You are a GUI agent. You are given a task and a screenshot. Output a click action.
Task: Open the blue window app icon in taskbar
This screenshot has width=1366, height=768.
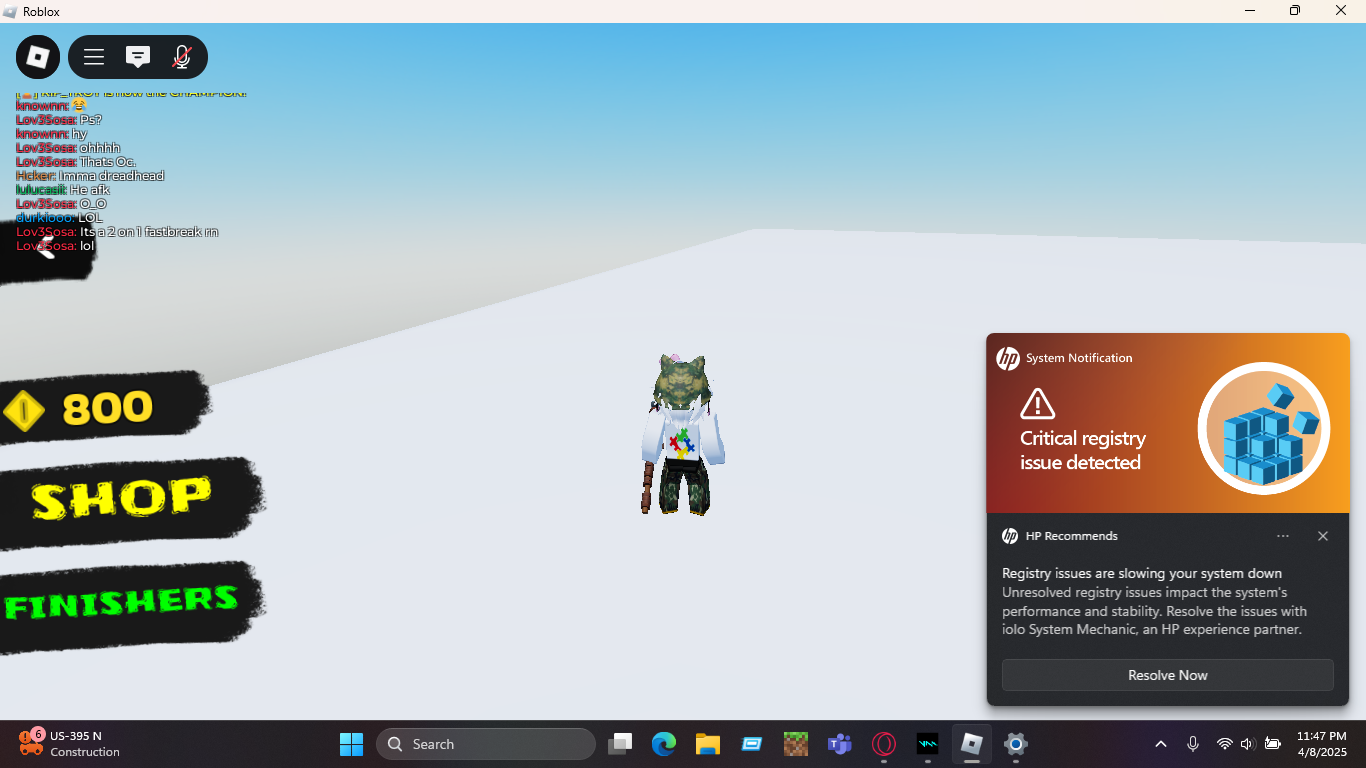[x=752, y=744]
